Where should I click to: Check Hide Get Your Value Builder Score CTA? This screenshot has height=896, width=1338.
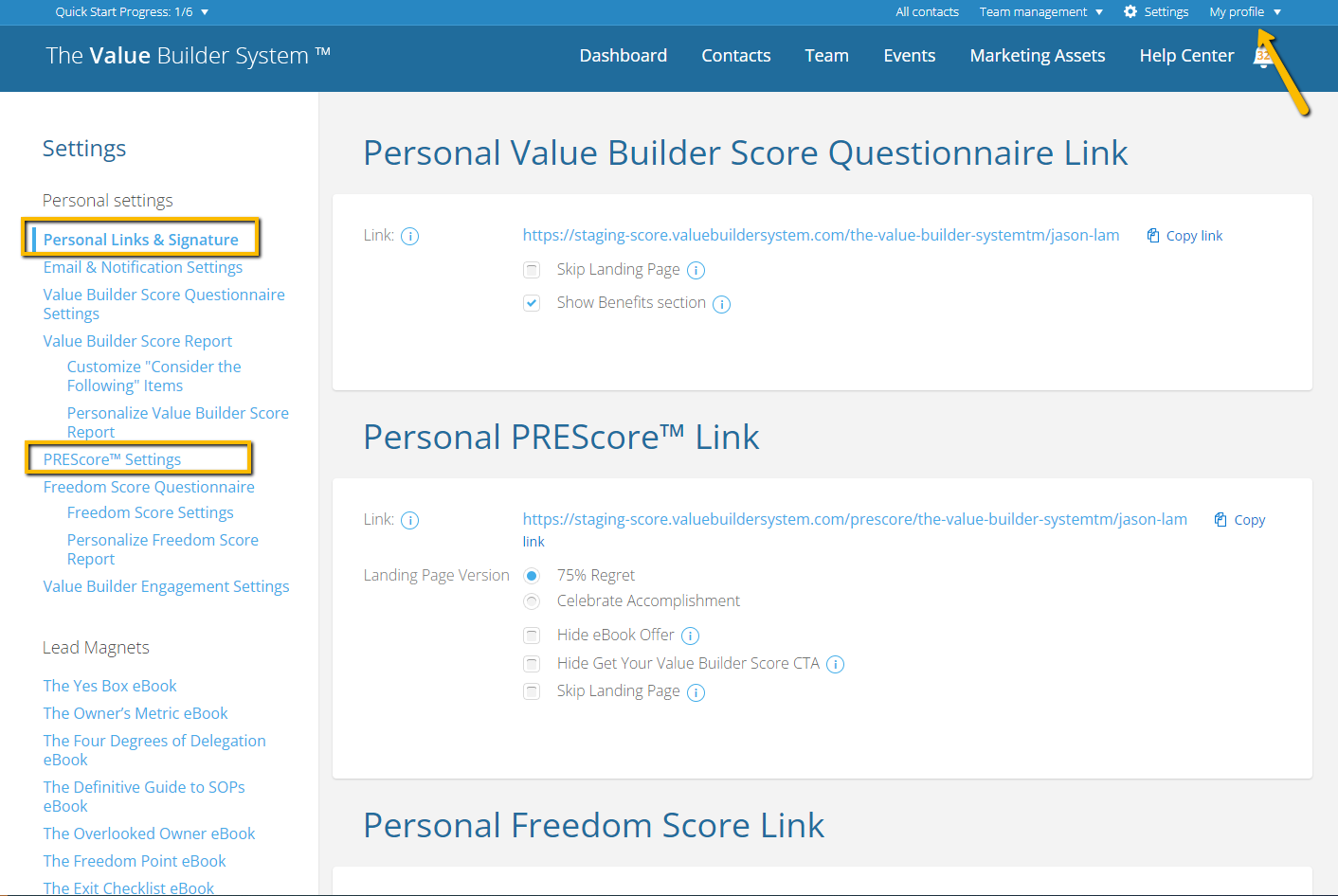point(532,664)
